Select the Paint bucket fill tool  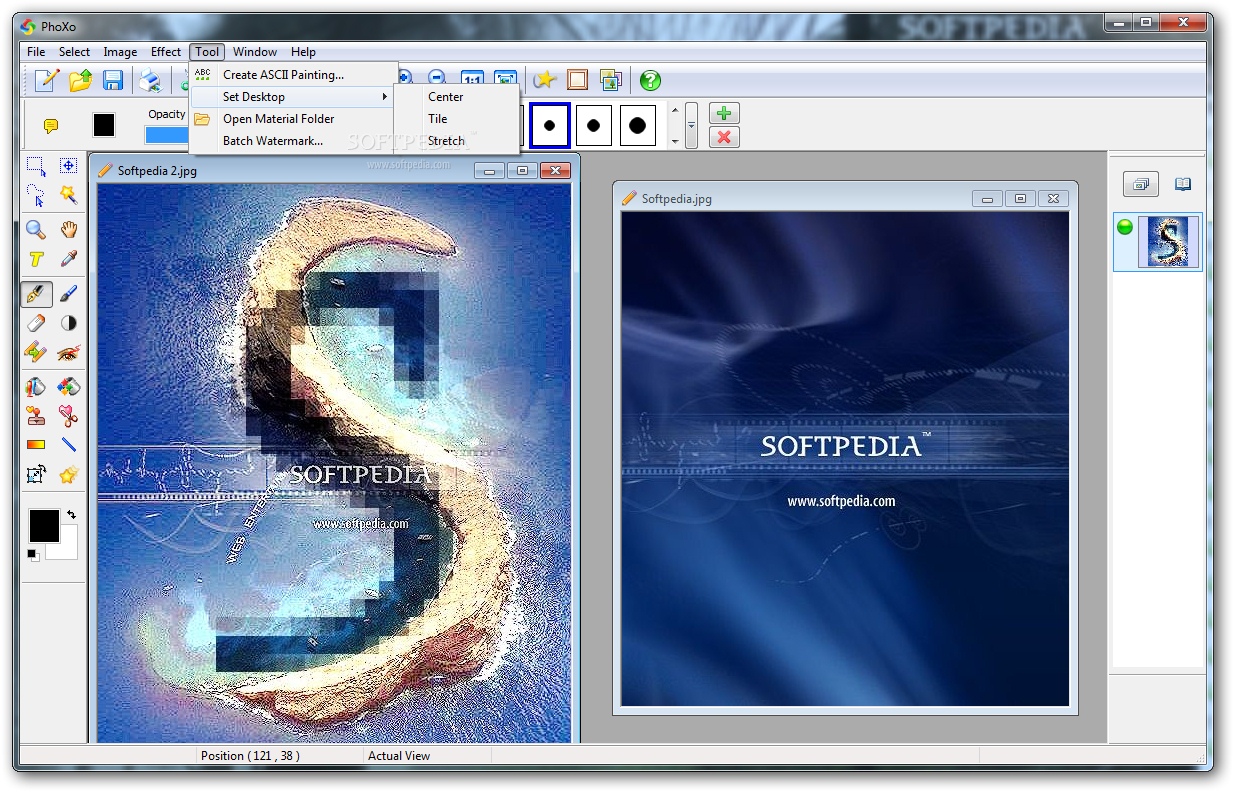click(x=36, y=387)
